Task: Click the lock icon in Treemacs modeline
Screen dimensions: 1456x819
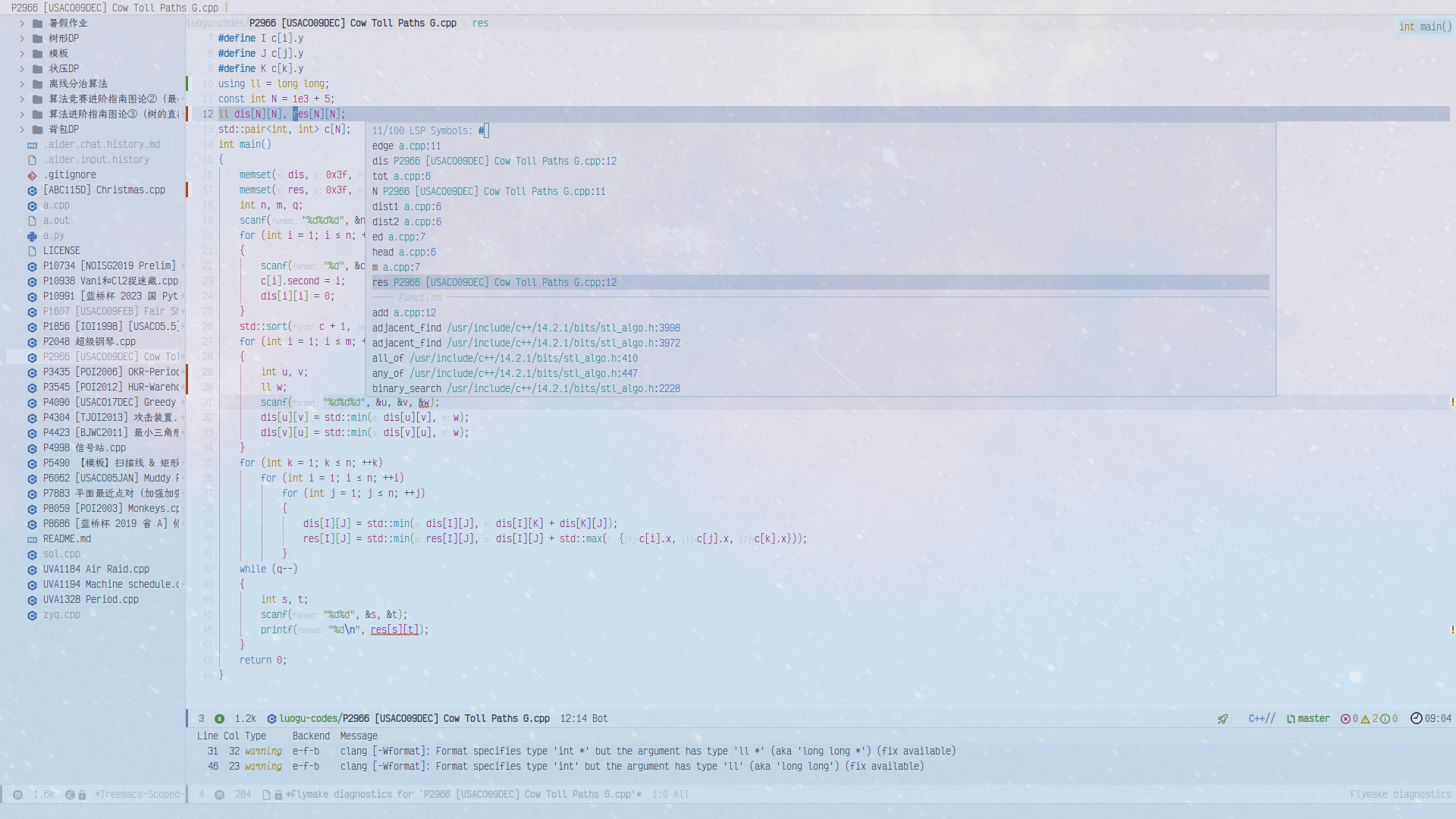Action: [x=82, y=795]
